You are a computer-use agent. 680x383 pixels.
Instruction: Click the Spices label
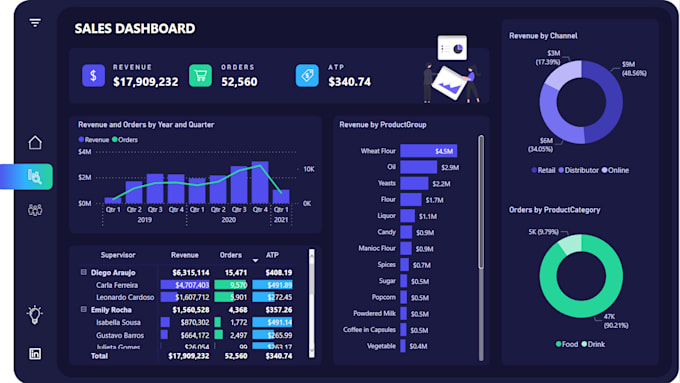[x=386, y=264]
